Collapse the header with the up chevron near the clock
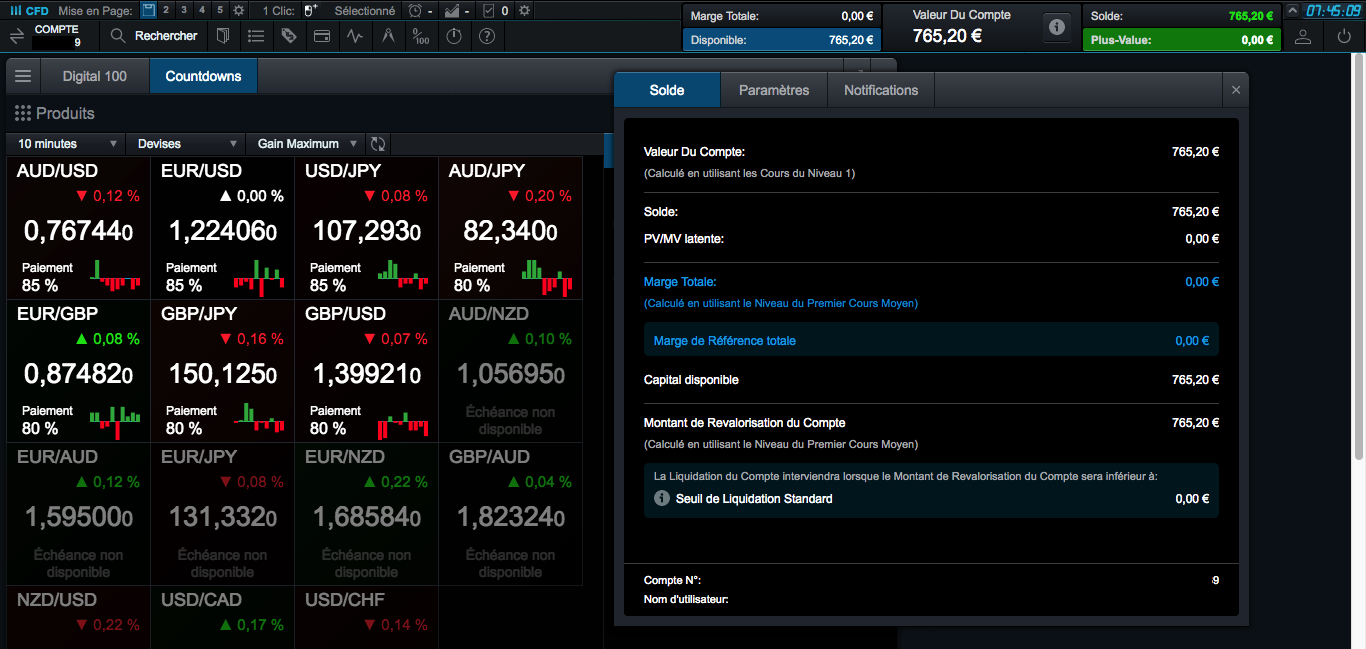The width and height of the screenshot is (1366, 649). 1293,11
